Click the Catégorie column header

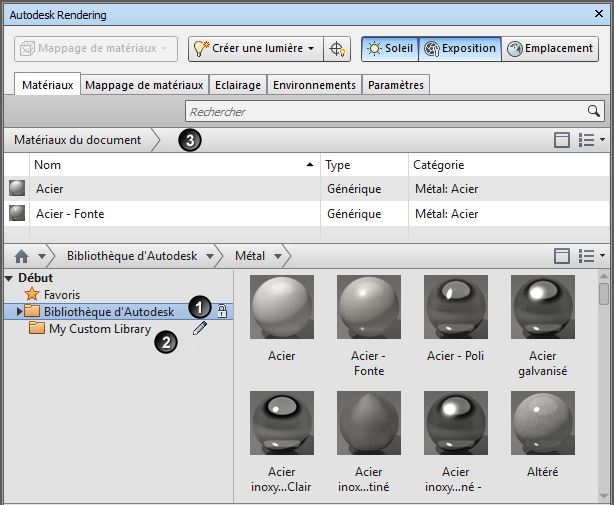click(509, 165)
